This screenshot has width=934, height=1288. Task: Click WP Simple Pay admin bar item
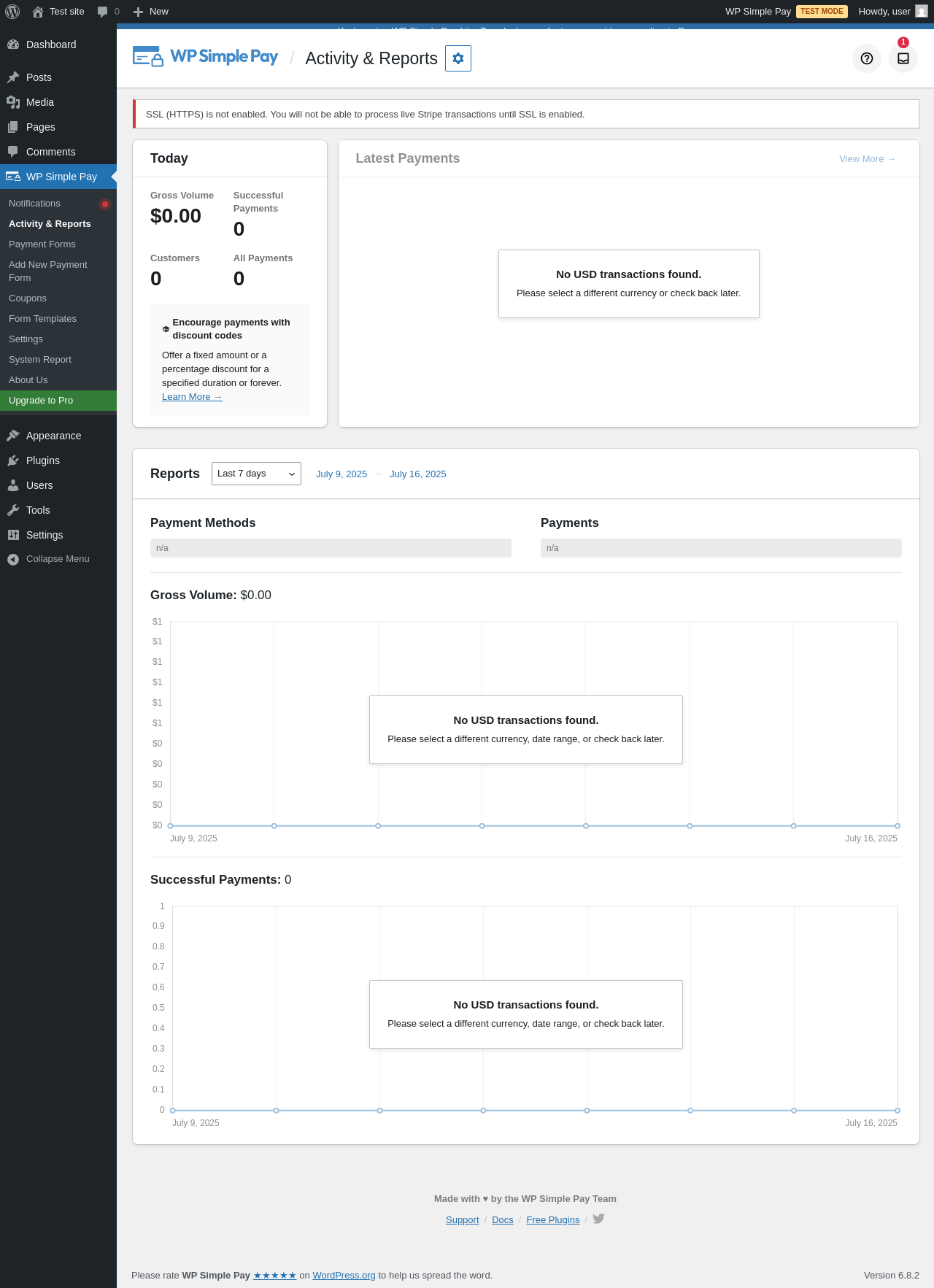point(787,12)
